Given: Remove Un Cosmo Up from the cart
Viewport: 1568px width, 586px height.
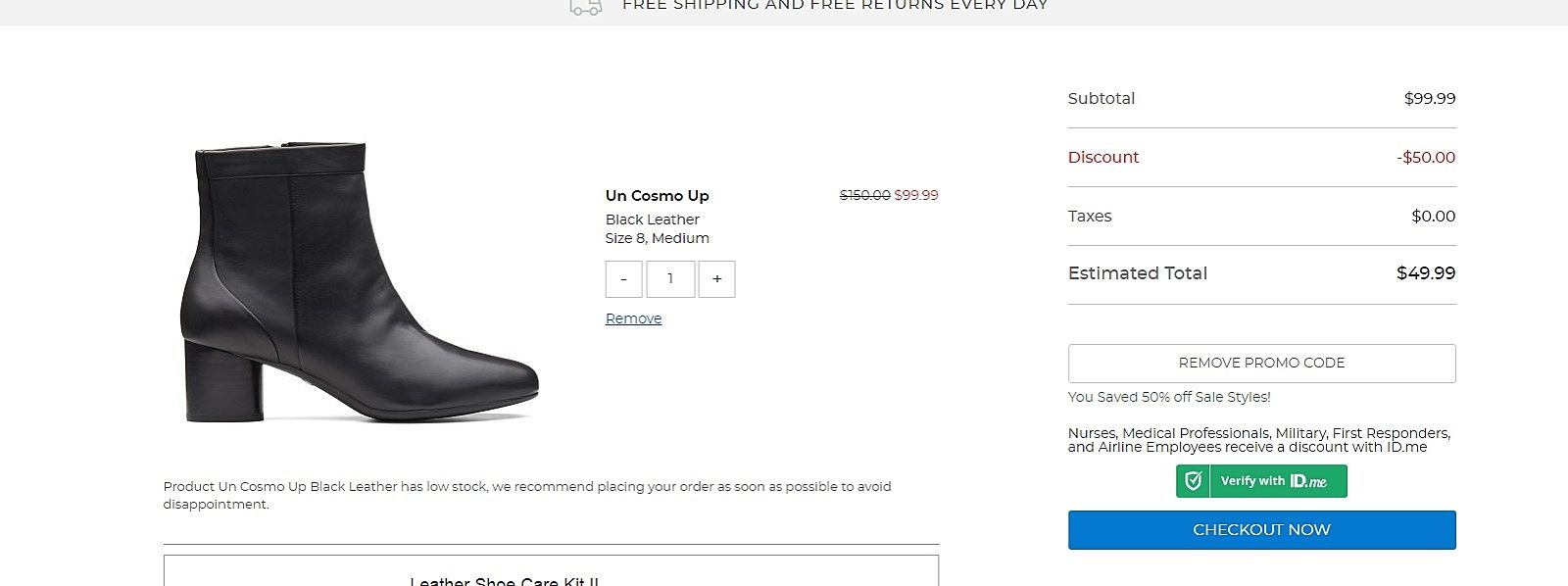Looking at the screenshot, I should coord(633,318).
